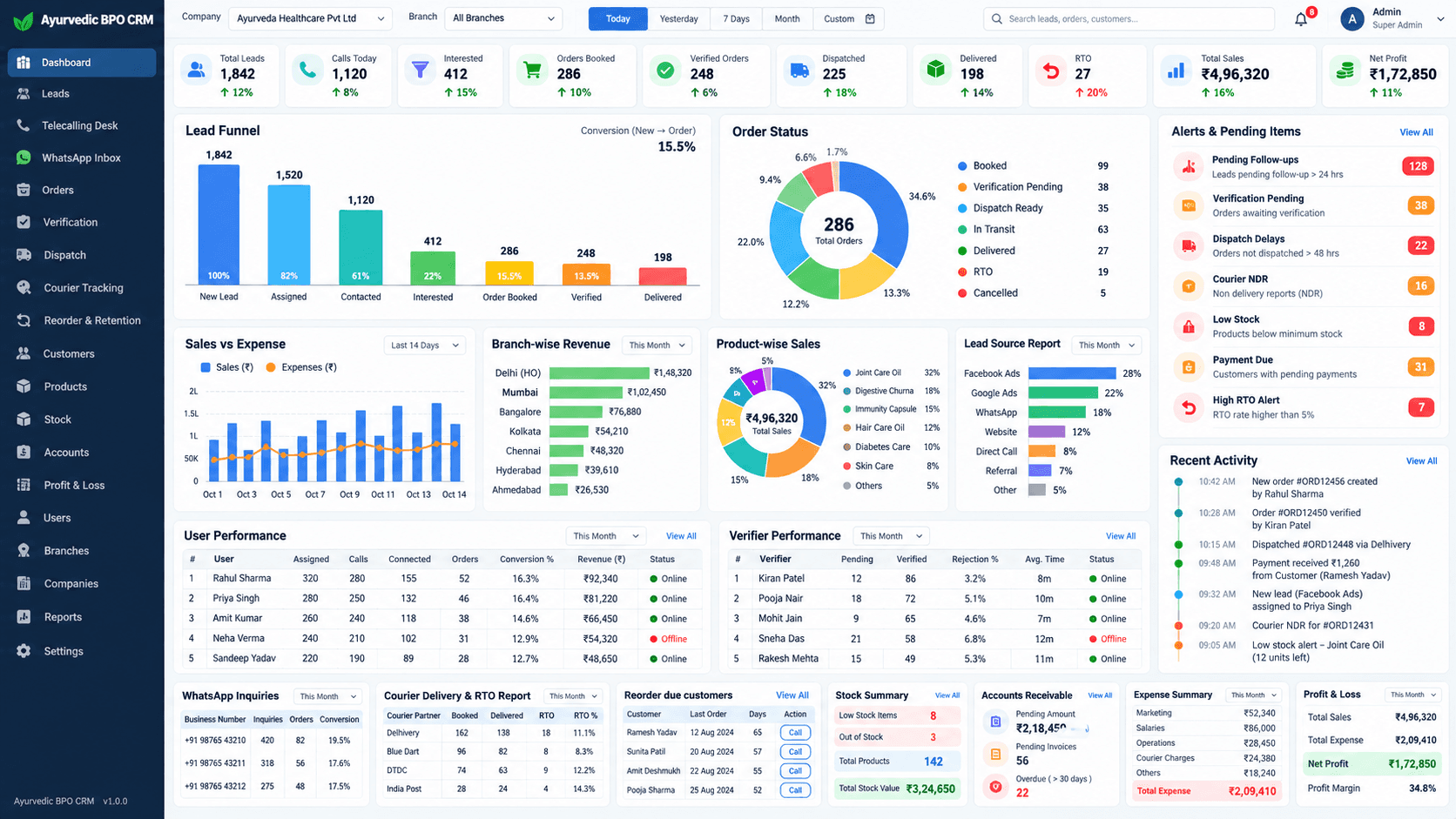The height and width of the screenshot is (819, 1456).
Task: Click the Telecalling Desk phone icon in sidebar
Action: click(x=24, y=125)
